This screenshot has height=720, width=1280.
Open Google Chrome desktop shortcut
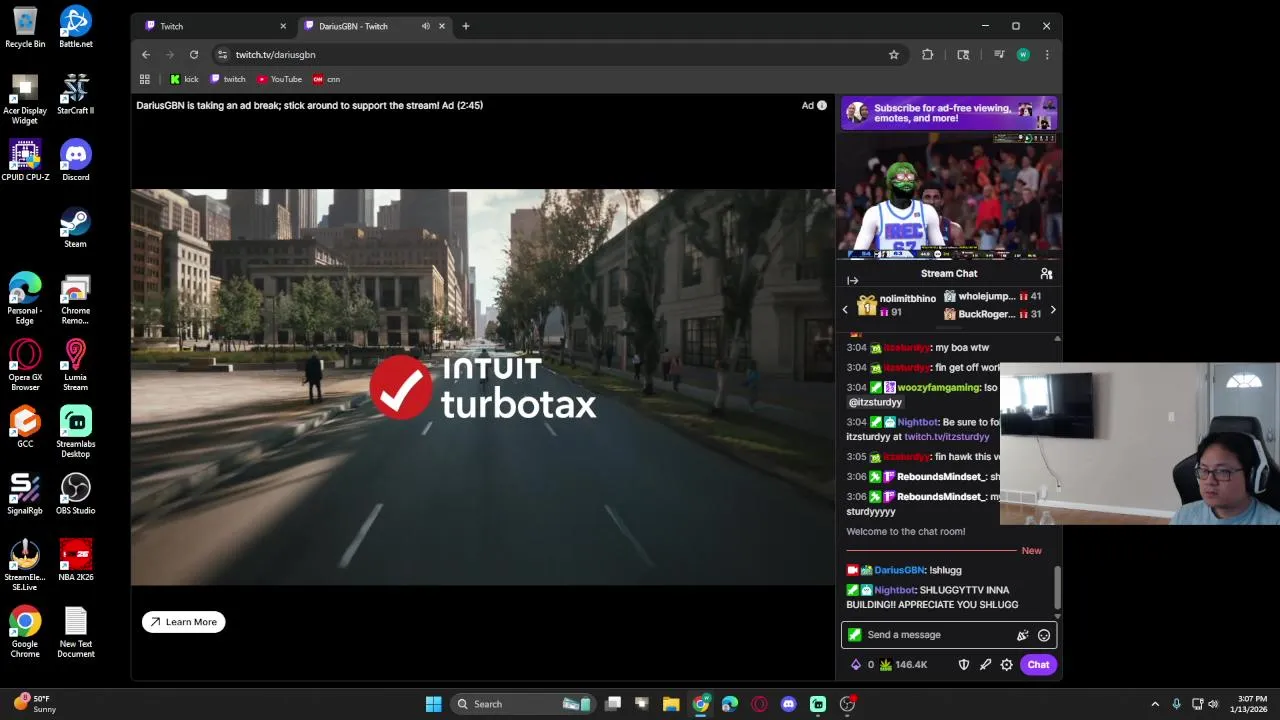pos(25,633)
